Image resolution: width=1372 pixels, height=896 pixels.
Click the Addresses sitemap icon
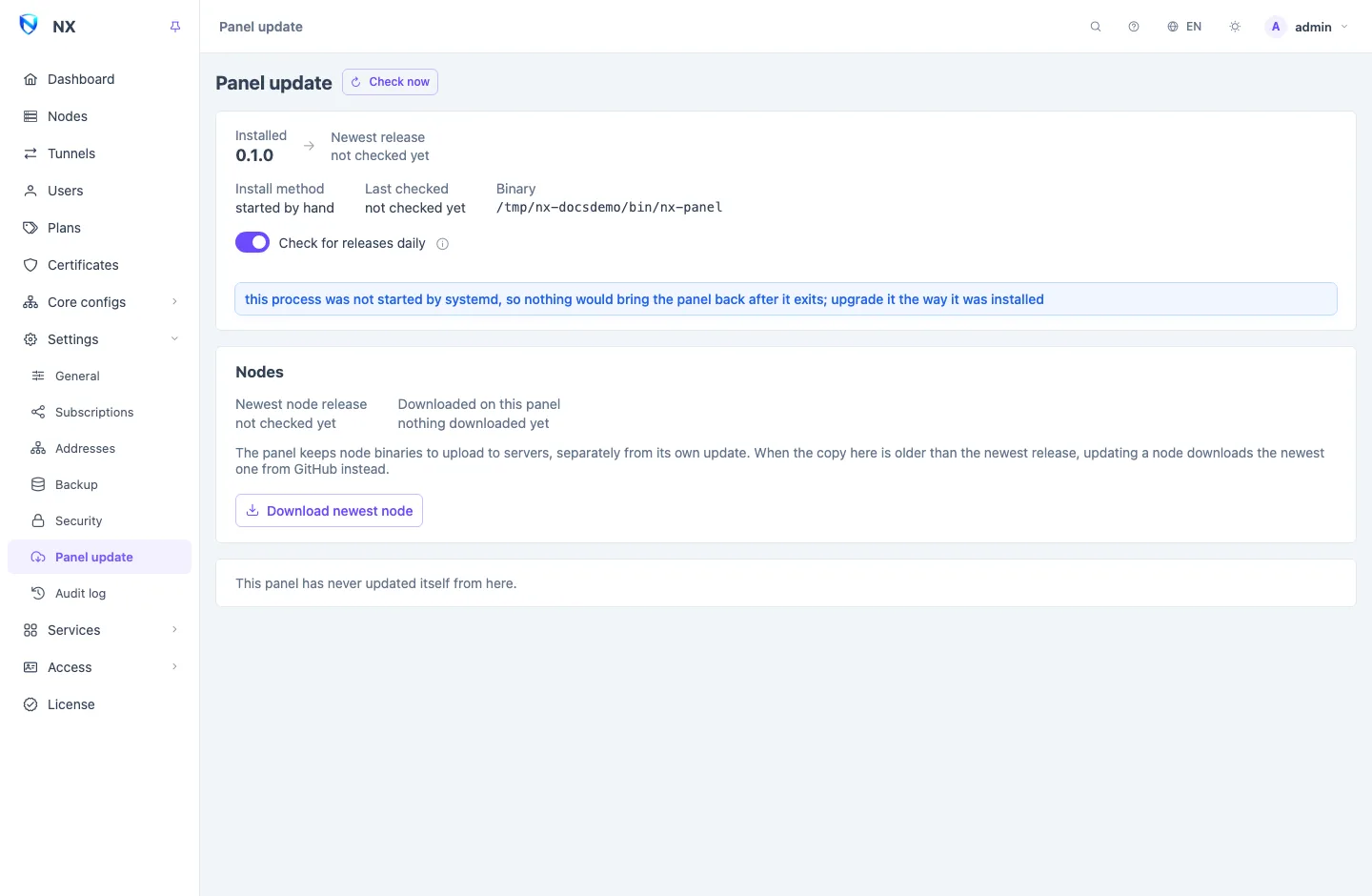(38, 448)
